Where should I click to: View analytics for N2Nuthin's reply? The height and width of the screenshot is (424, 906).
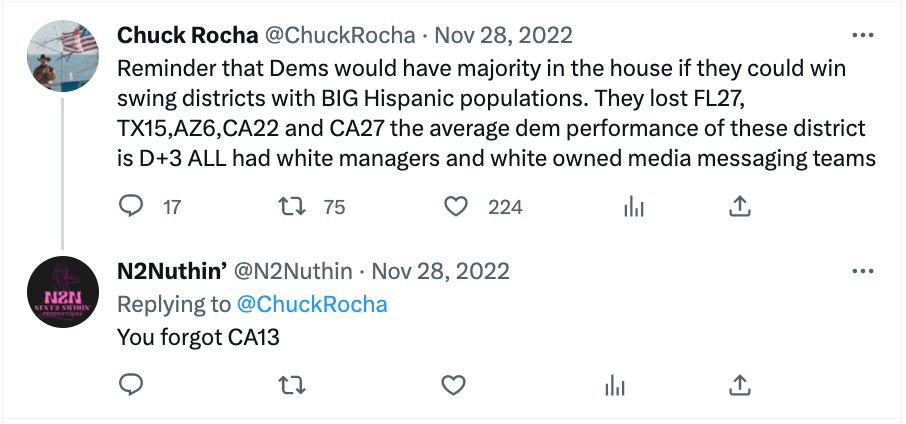tap(617, 384)
